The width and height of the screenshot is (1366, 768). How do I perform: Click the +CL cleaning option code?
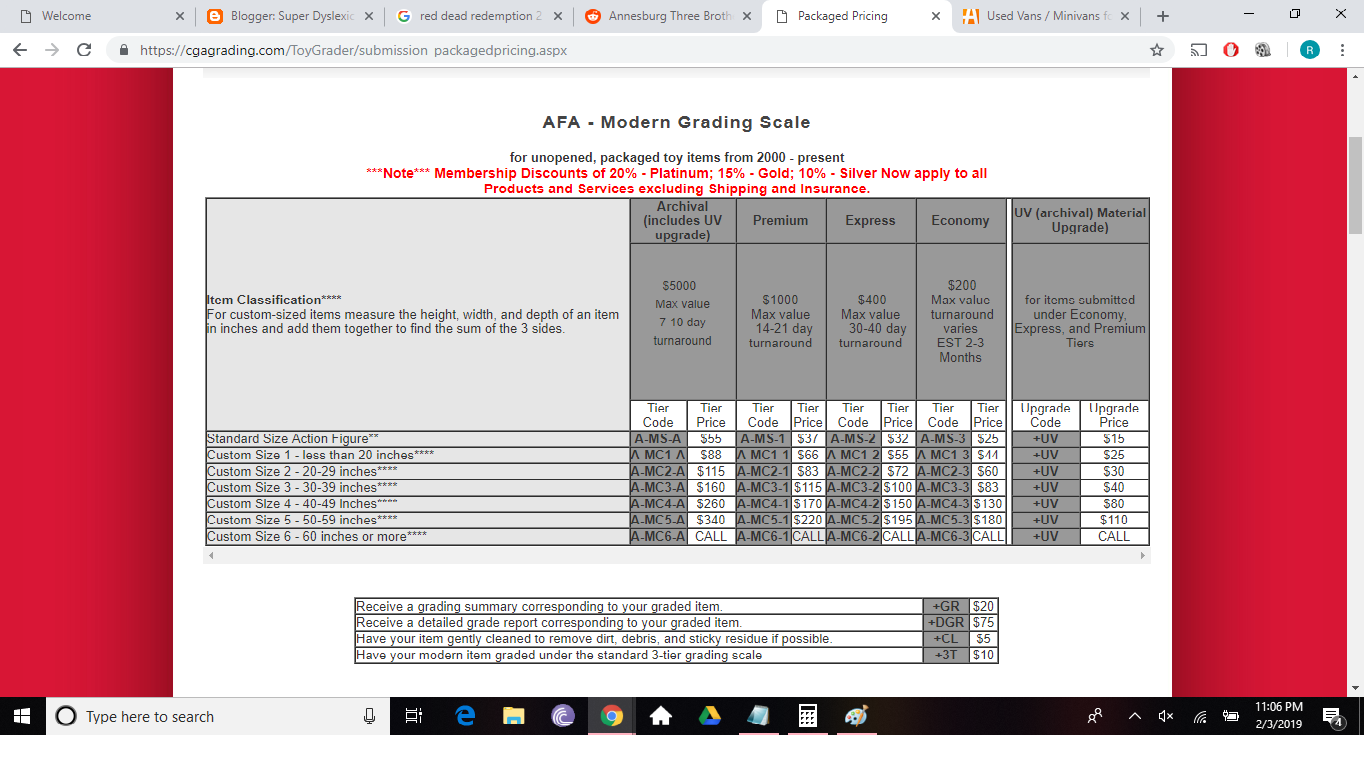[x=947, y=638]
